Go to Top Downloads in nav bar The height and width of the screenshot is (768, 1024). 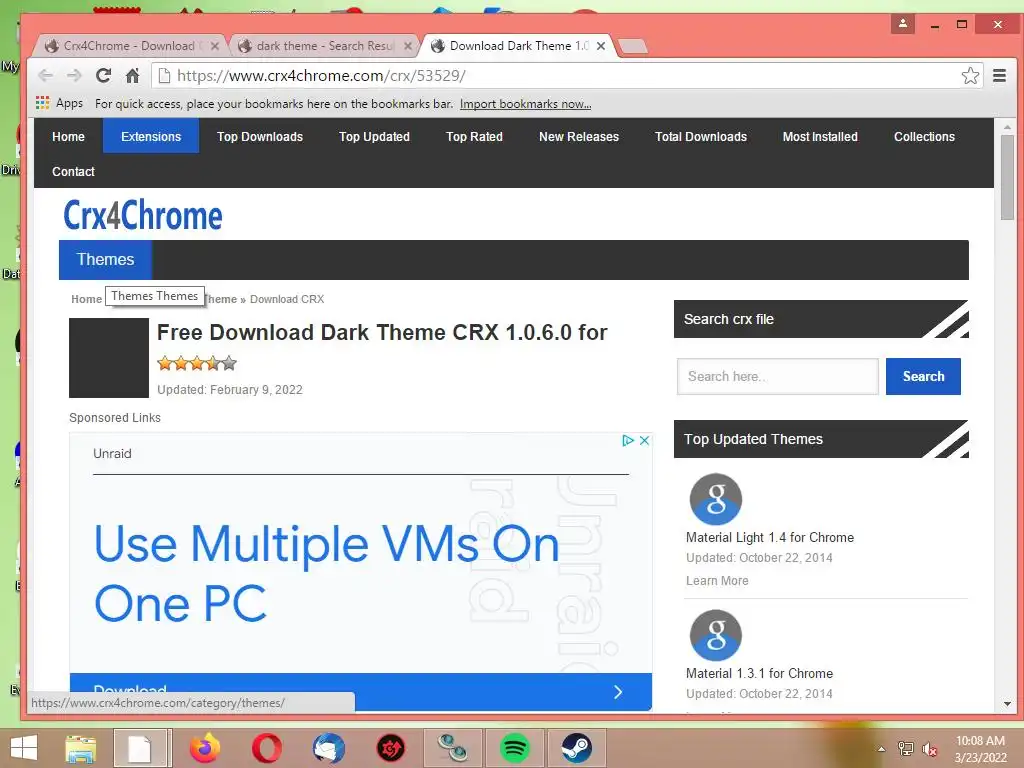click(260, 136)
